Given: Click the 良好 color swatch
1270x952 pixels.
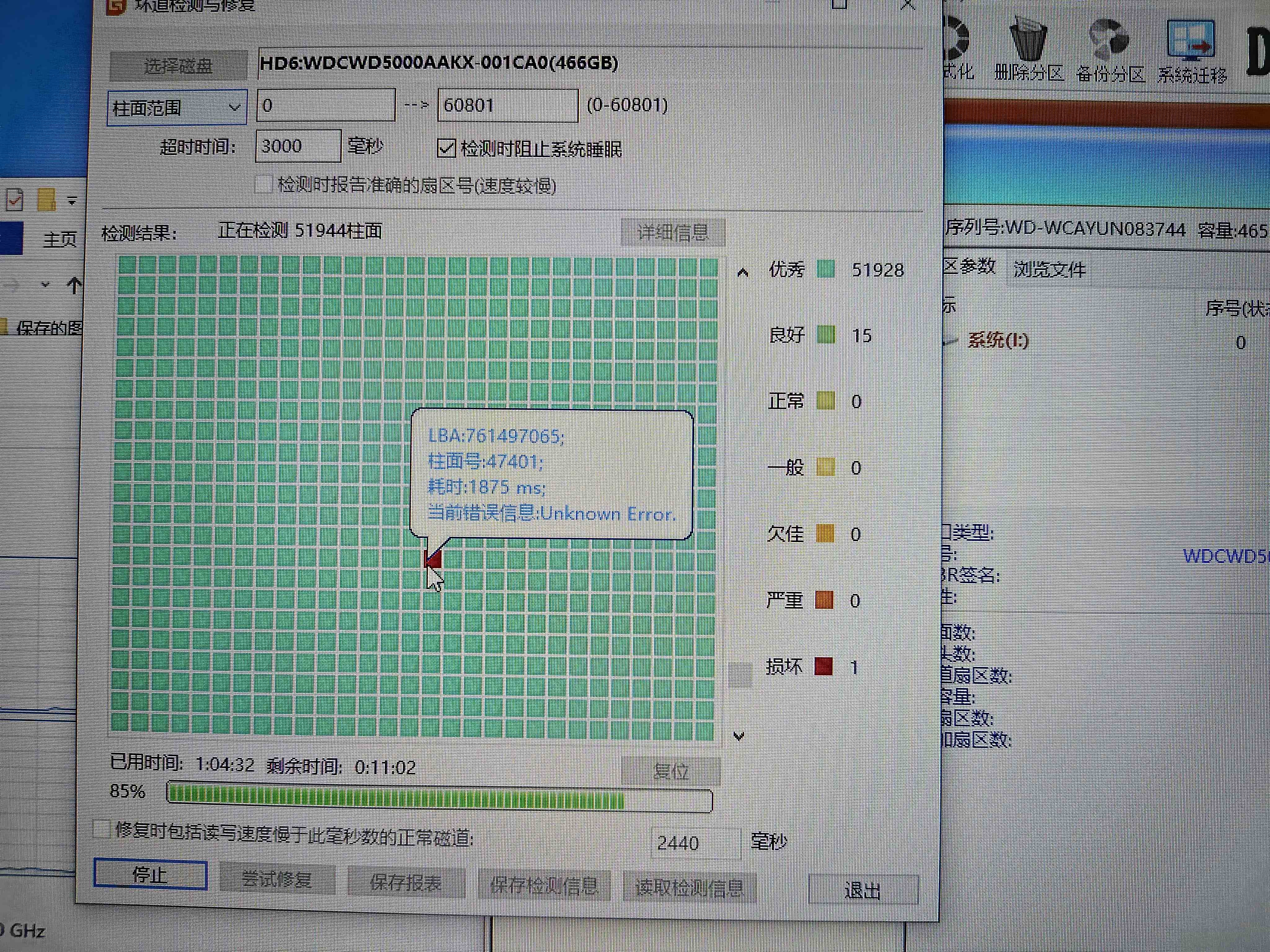Looking at the screenshot, I should (x=826, y=335).
